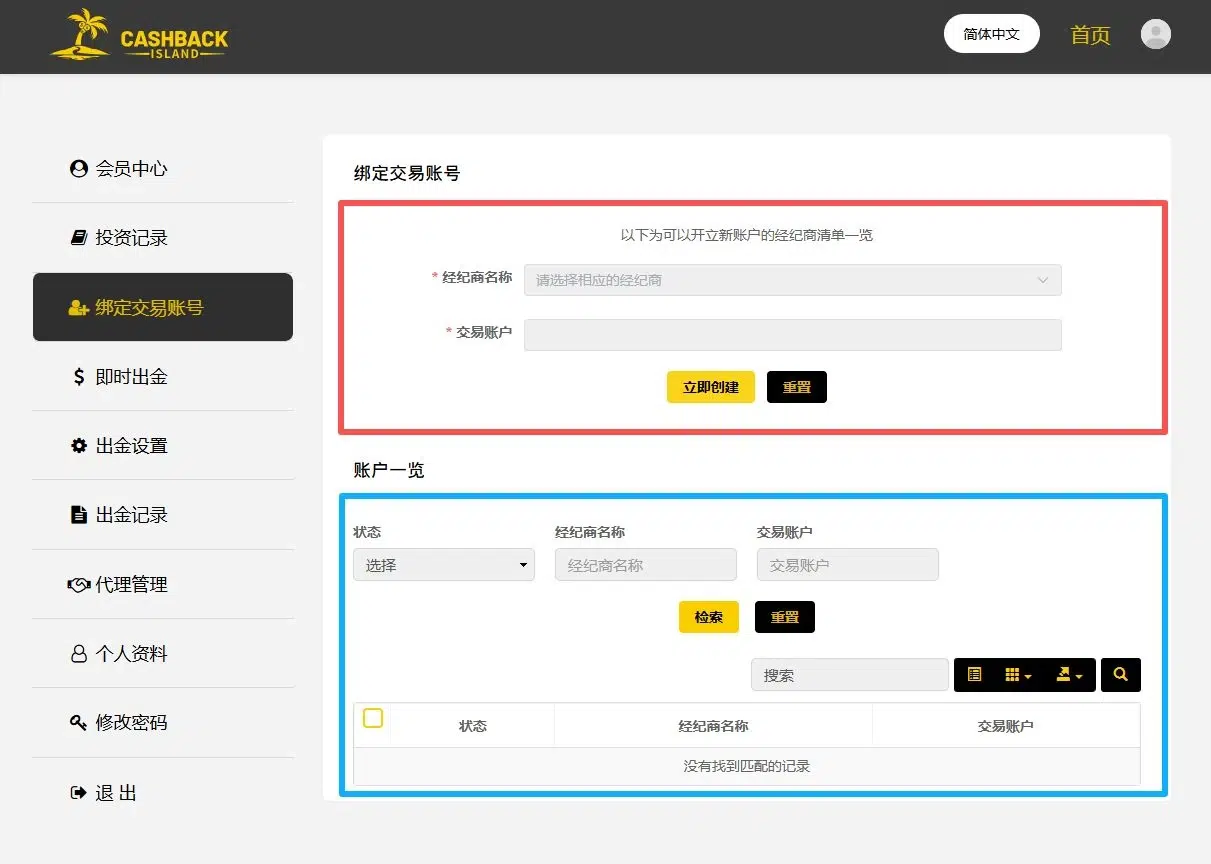The width and height of the screenshot is (1211, 864).
Task: Click the 代理管理 handshake icon
Action: coord(79,585)
